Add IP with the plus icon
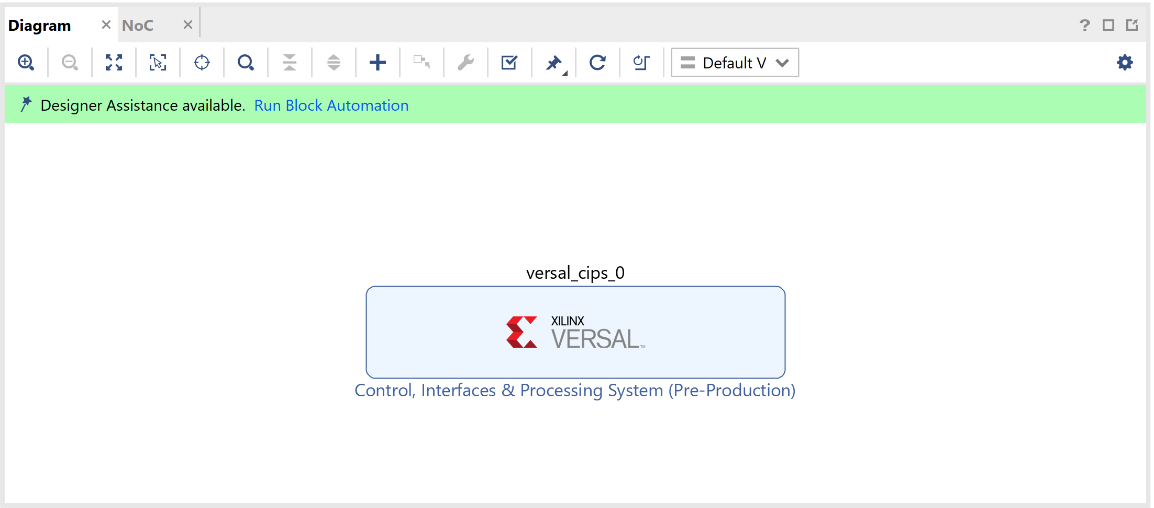The width and height of the screenshot is (1154, 508). tap(377, 63)
